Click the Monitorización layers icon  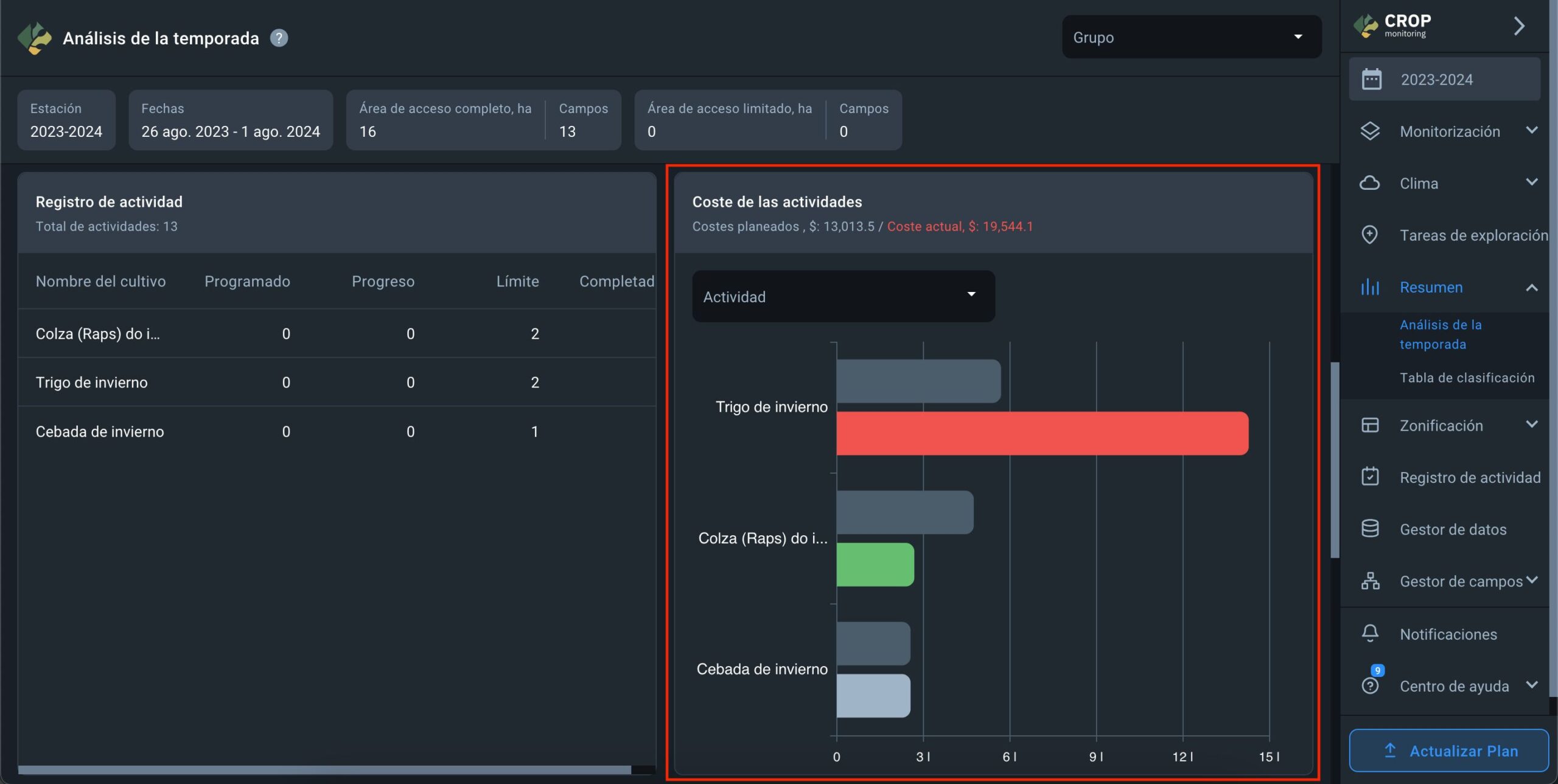[x=1370, y=131]
